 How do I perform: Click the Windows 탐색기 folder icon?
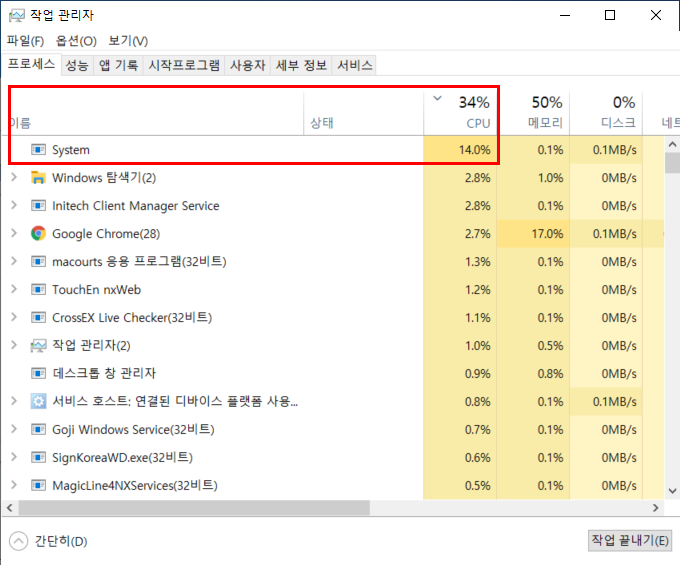click(38, 177)
